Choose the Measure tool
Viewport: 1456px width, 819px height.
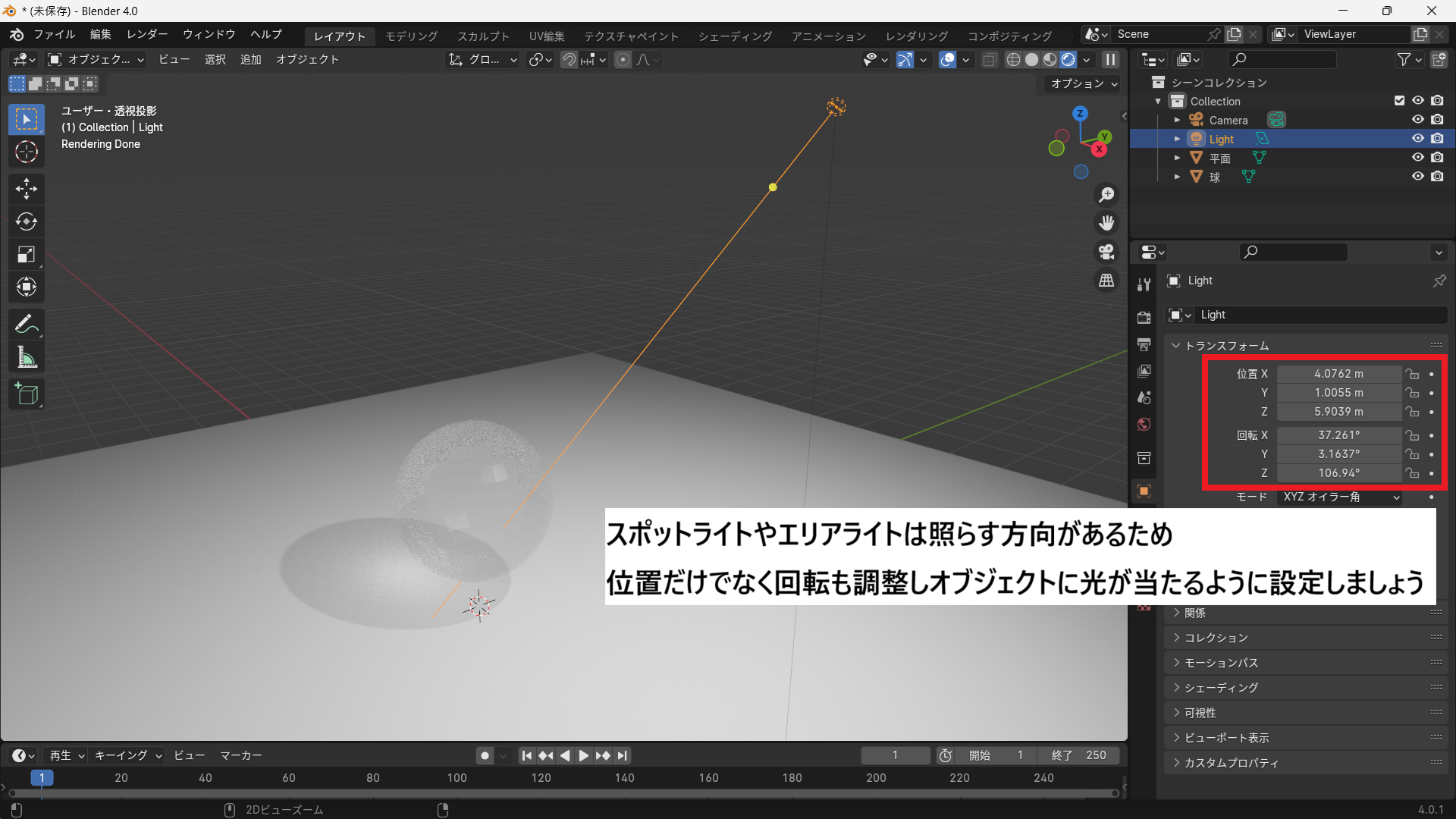pos(27,357)
